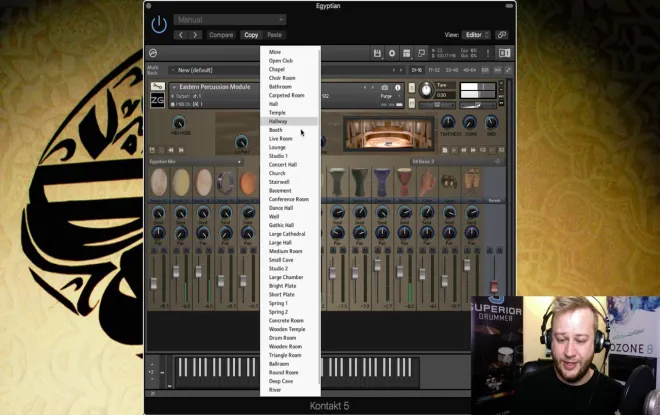Open the Purge dropdown
This screenshot has height=415, width=660.
(x=390, y=96)
